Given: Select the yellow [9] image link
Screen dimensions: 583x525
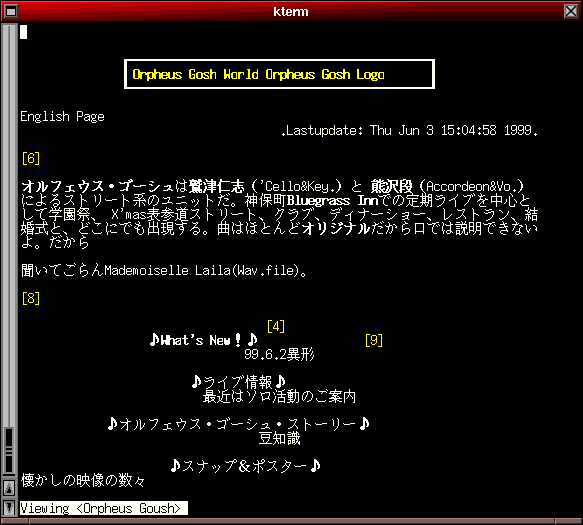Looking at the screenshot, I should point(374,340).
